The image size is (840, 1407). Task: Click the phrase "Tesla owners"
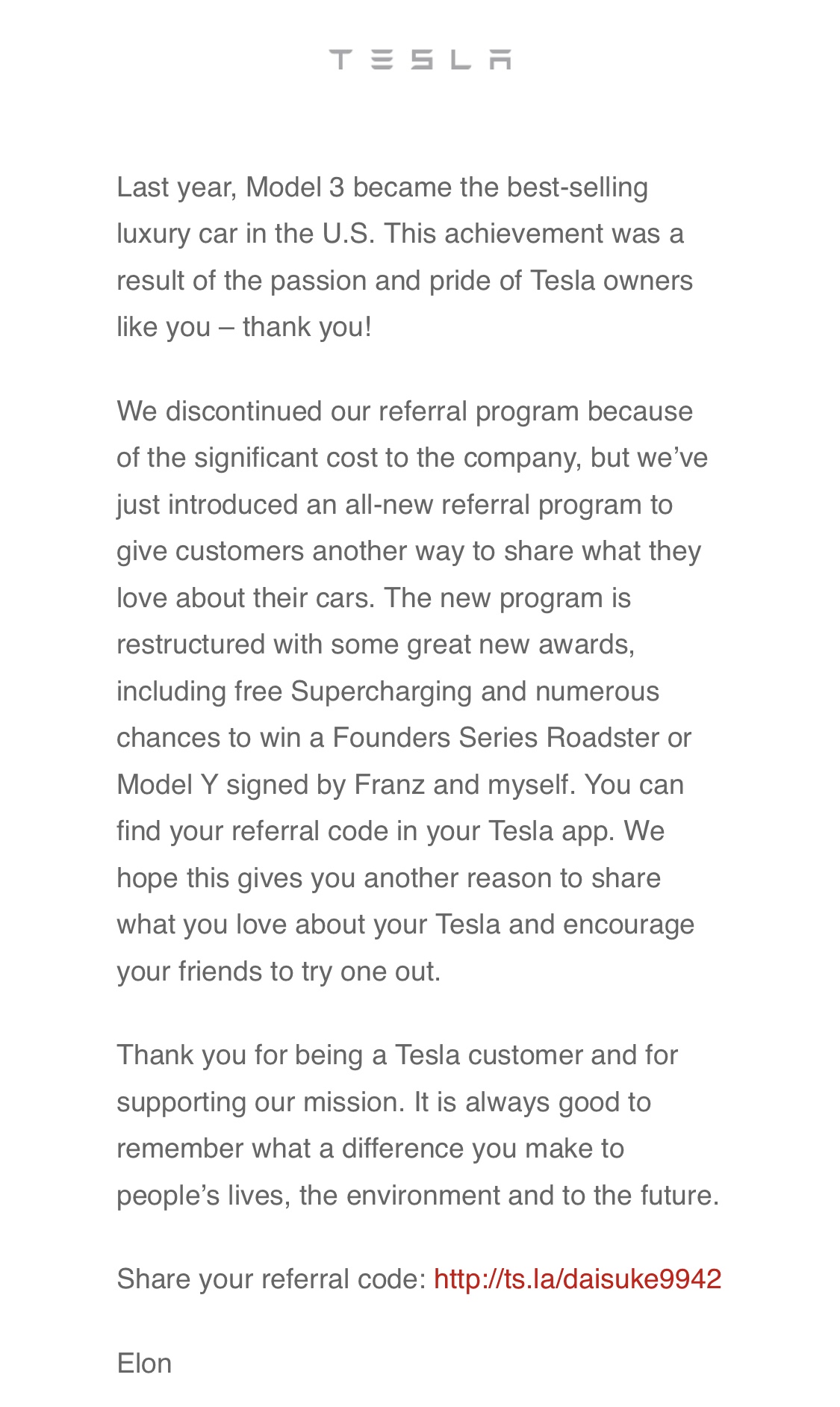(x=612, y=281)
